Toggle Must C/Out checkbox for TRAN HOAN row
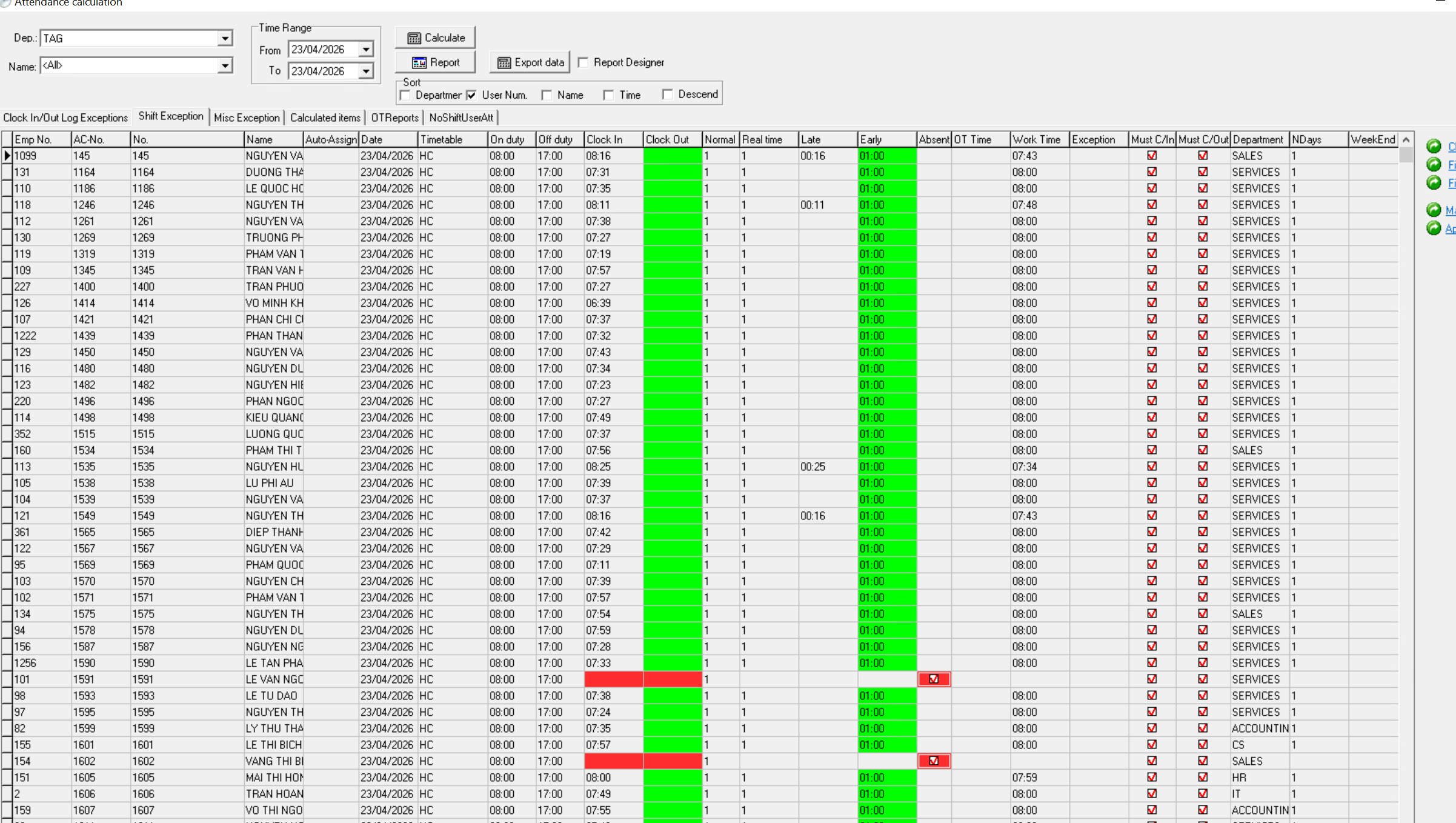This screenshot has width=1456, height=823. point(1203,793)
